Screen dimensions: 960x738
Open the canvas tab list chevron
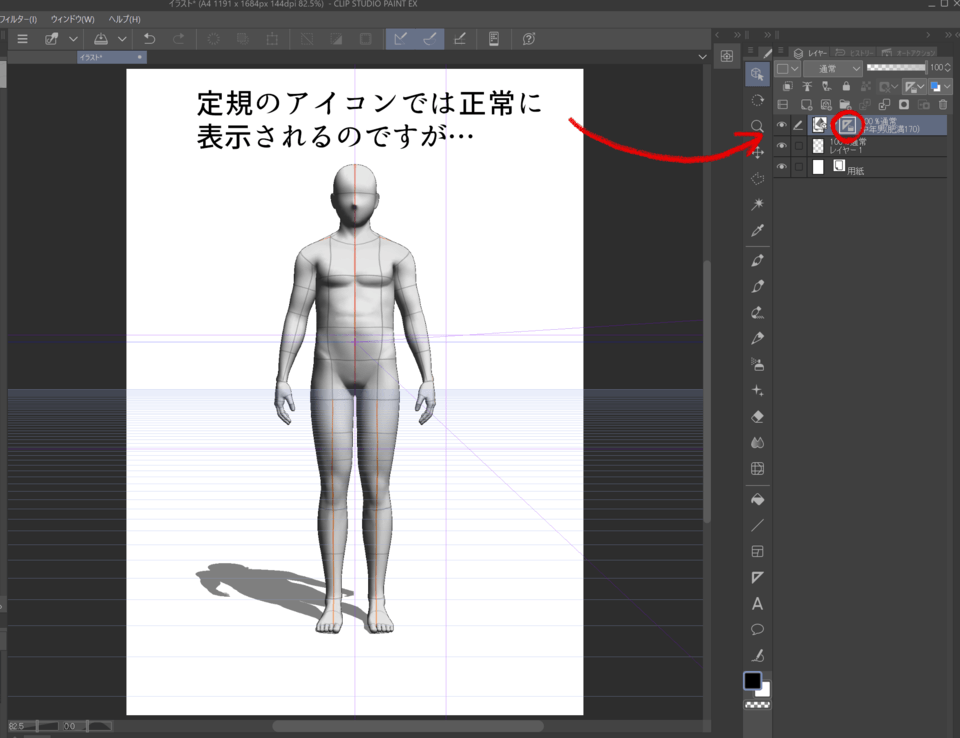point(702,57)
